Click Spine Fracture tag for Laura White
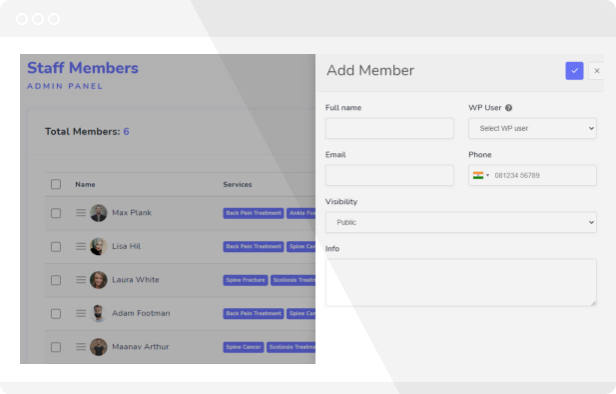 246,280
